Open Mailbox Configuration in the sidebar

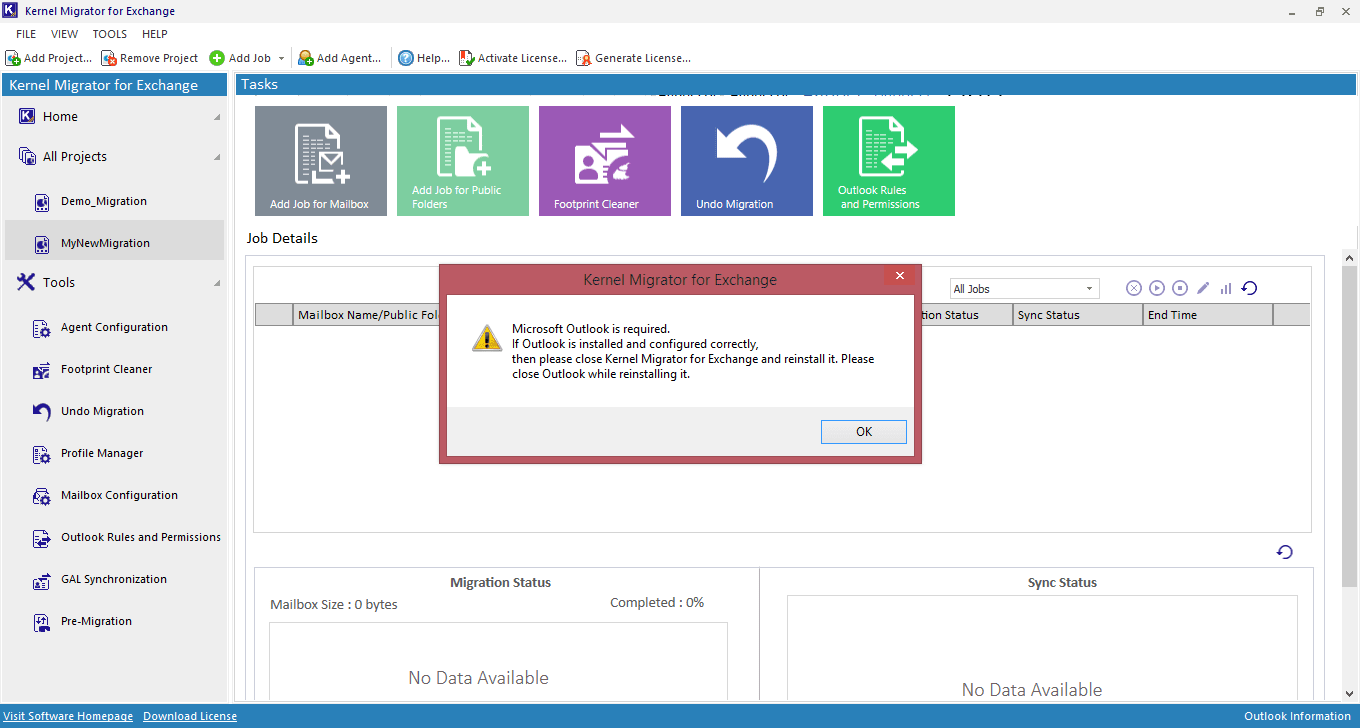(x=119, y=495)
